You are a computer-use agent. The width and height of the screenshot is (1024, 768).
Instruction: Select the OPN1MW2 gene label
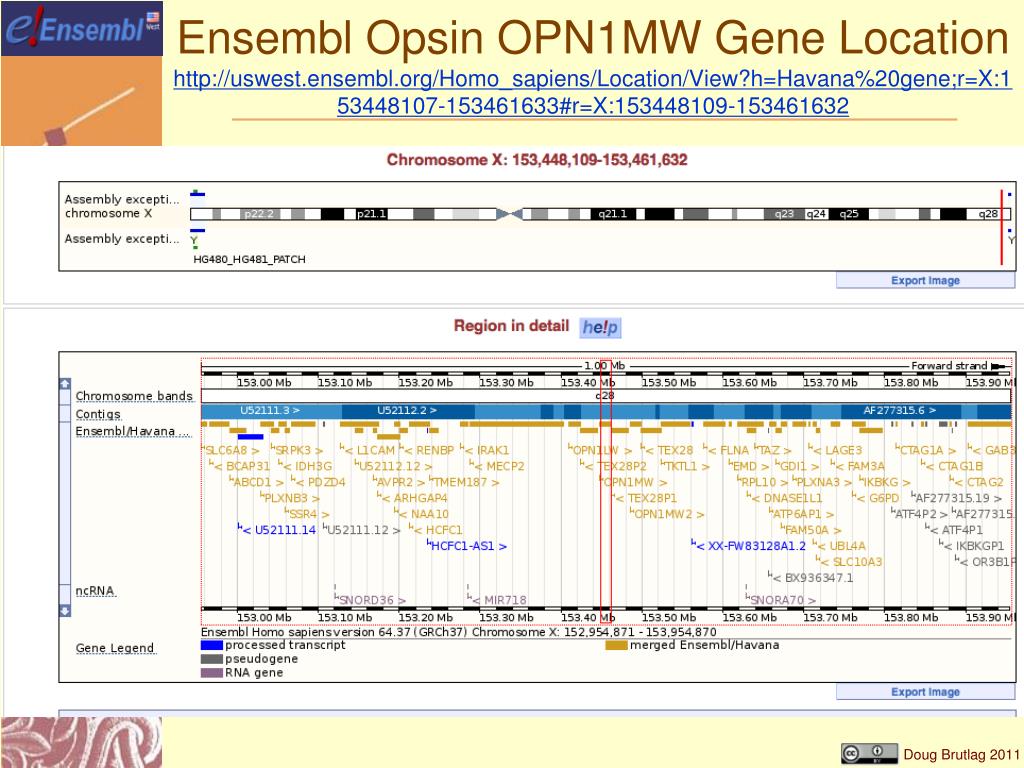pos(667,514)
